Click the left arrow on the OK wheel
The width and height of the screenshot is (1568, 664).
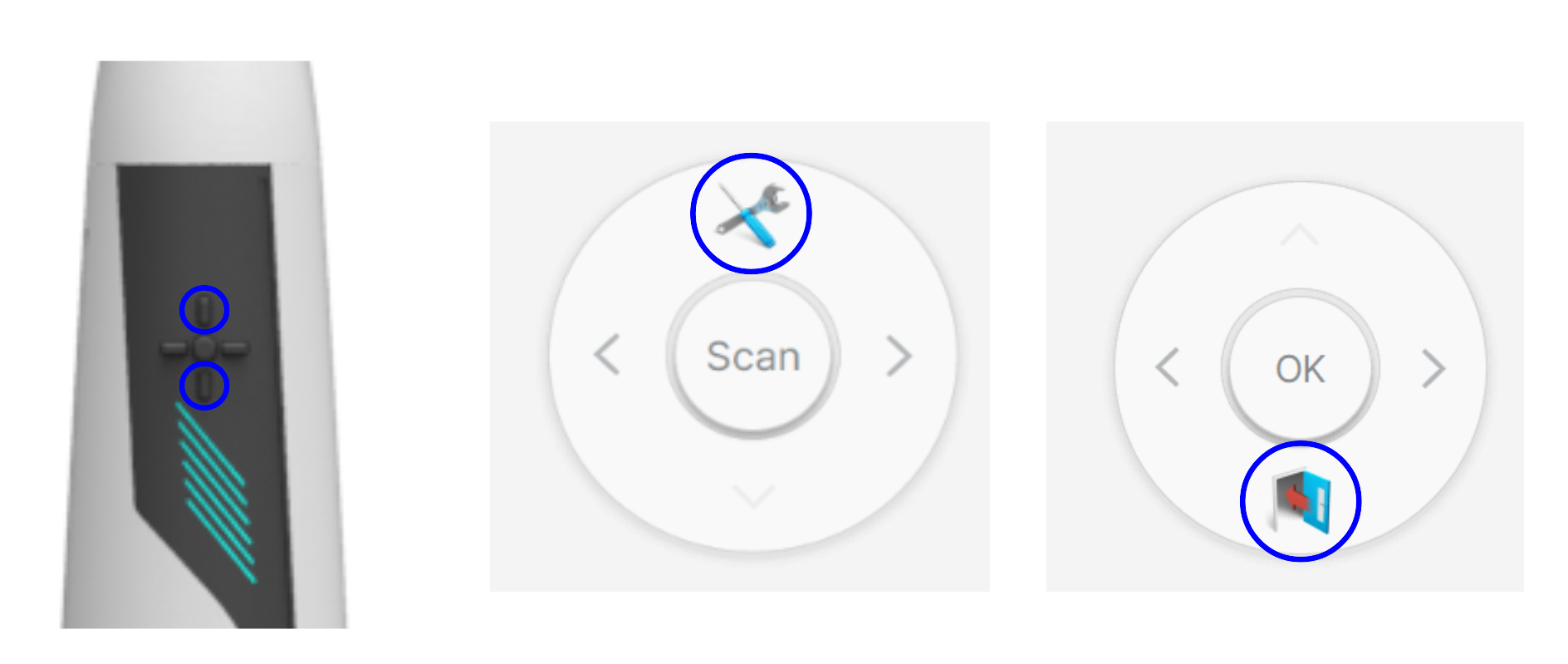pos(1168,368)
